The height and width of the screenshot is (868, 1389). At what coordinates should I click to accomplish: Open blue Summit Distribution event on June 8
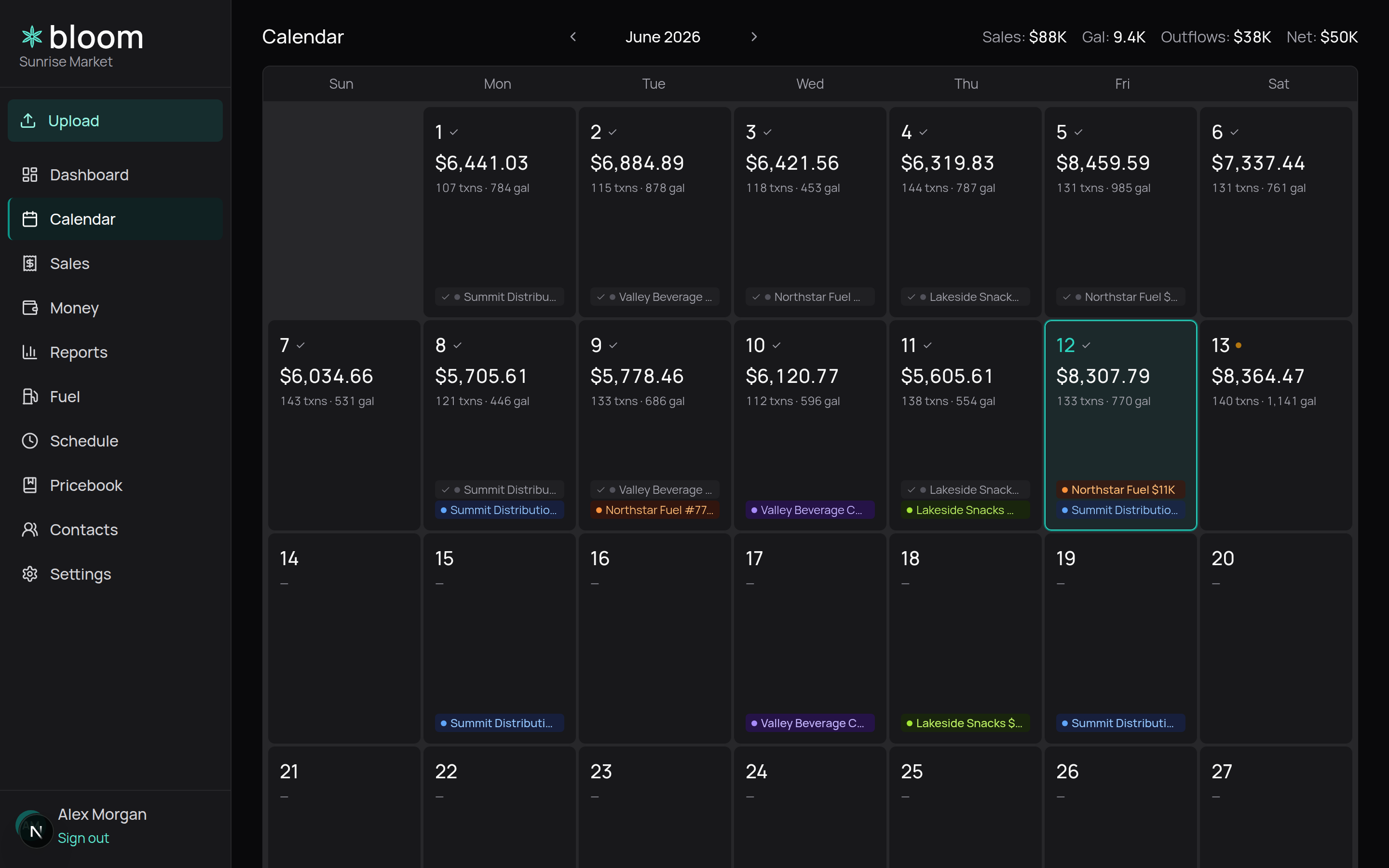(x=499, y=510)
